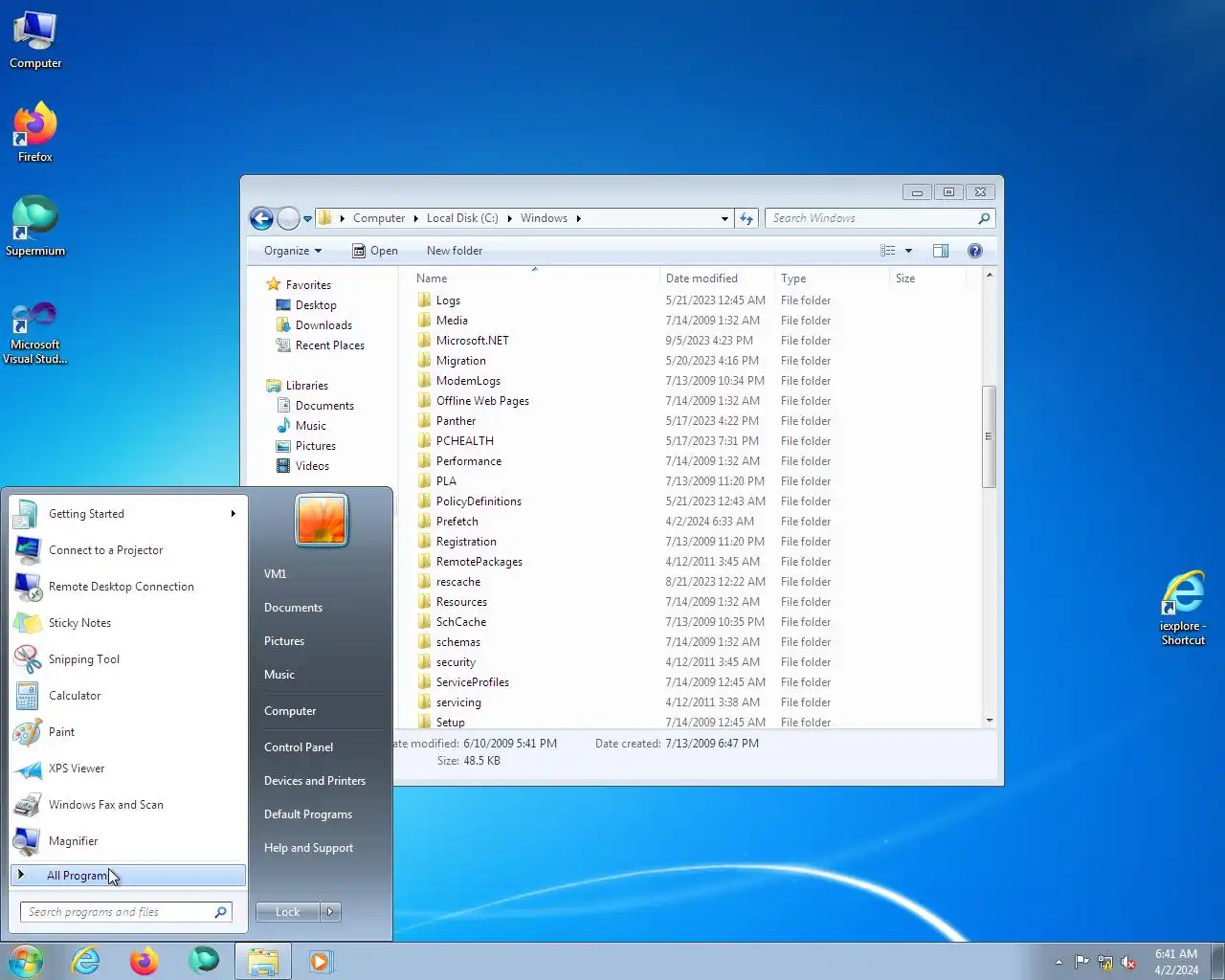The height and width of the screenshot is (980, 1225).
Task: Click the arrow after Windows in address bar
Action: (x=578, y=218)
